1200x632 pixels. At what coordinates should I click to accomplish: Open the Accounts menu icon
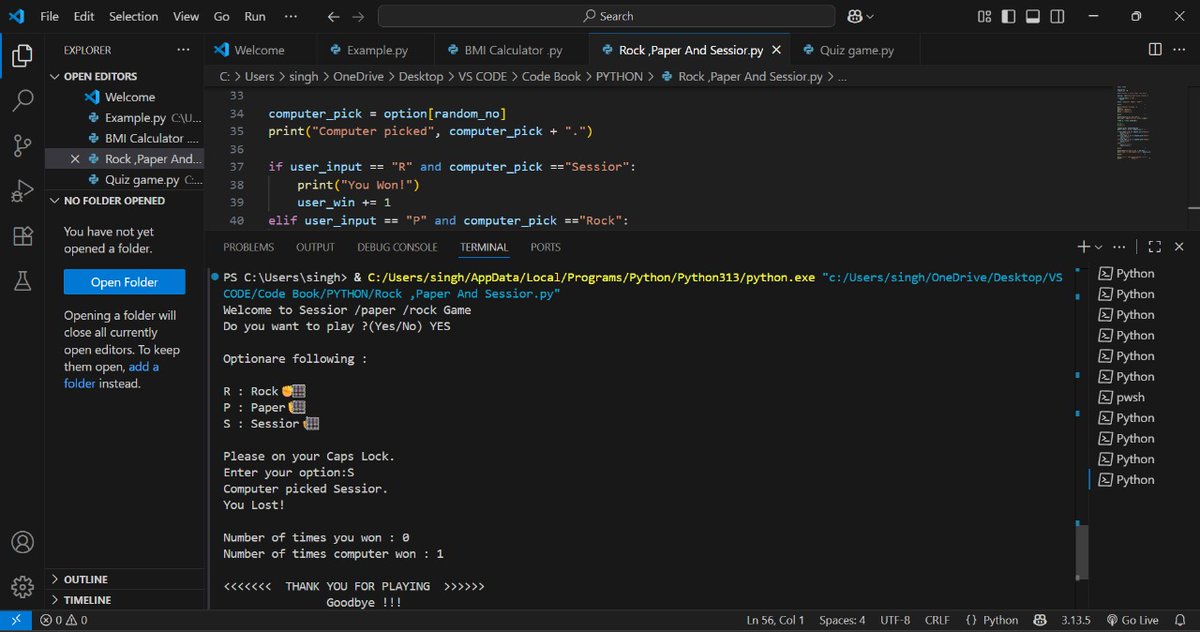pos(22,542)
